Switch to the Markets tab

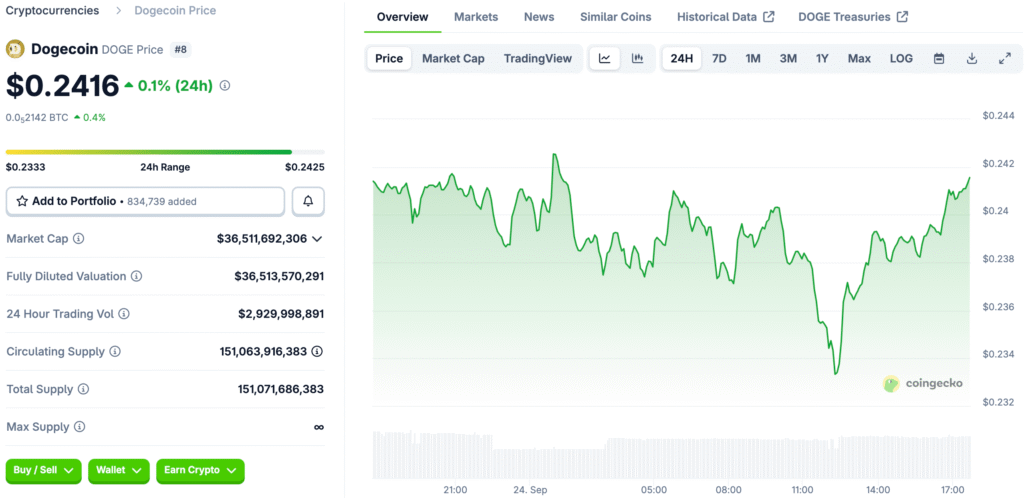[476, 17]
